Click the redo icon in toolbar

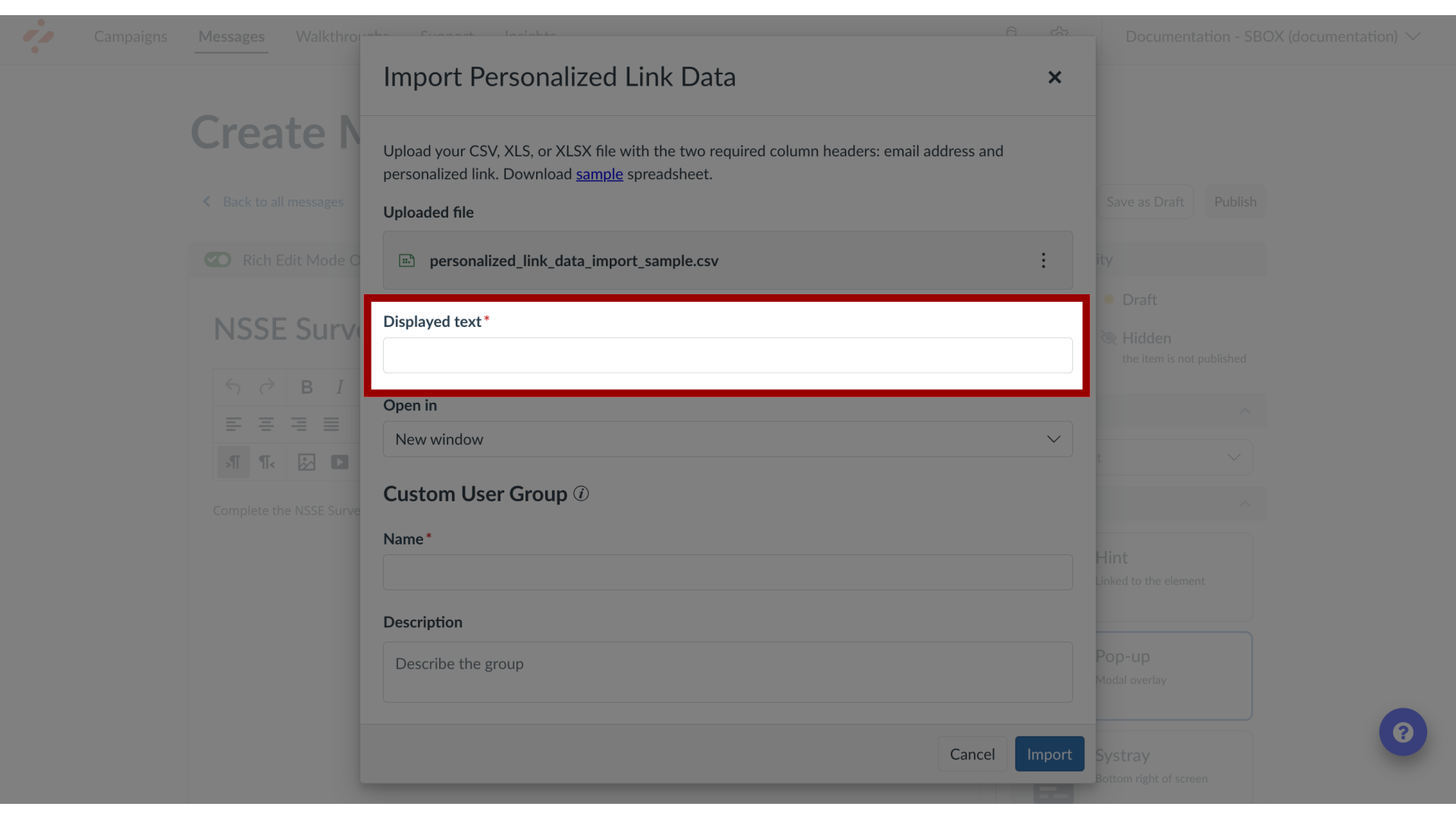click(x=267, y=387)
